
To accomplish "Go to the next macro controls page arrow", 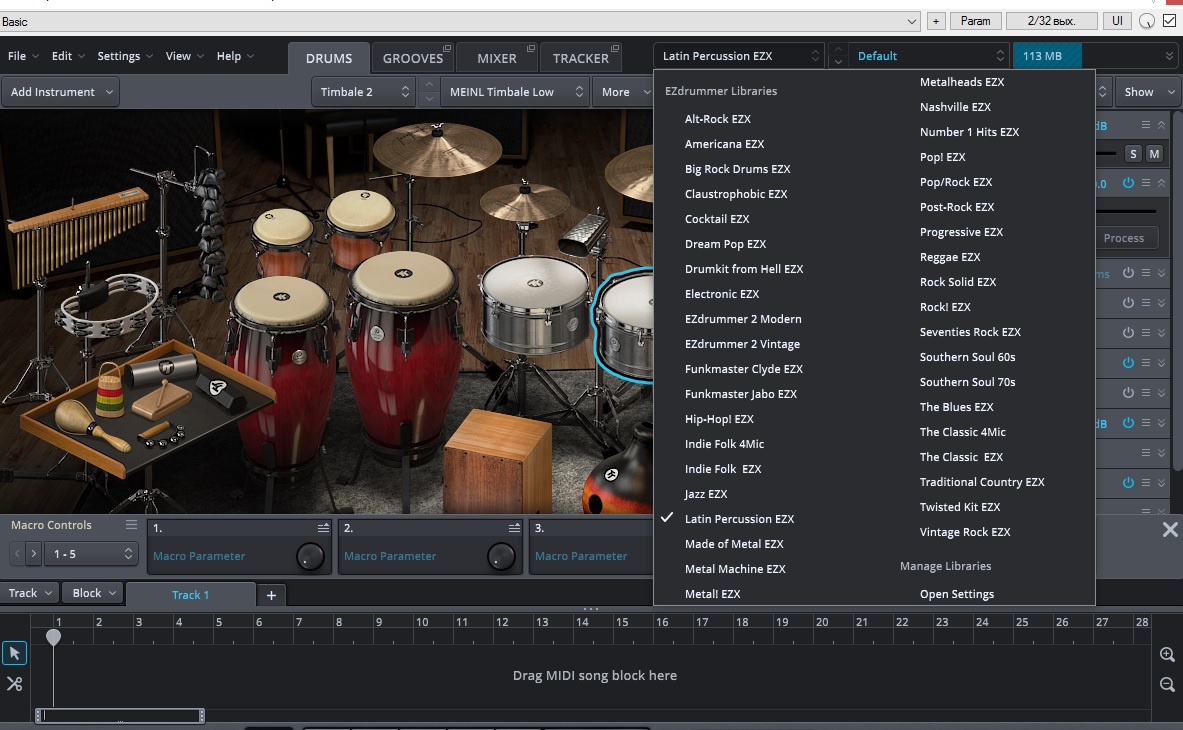I will click(34, 553).
